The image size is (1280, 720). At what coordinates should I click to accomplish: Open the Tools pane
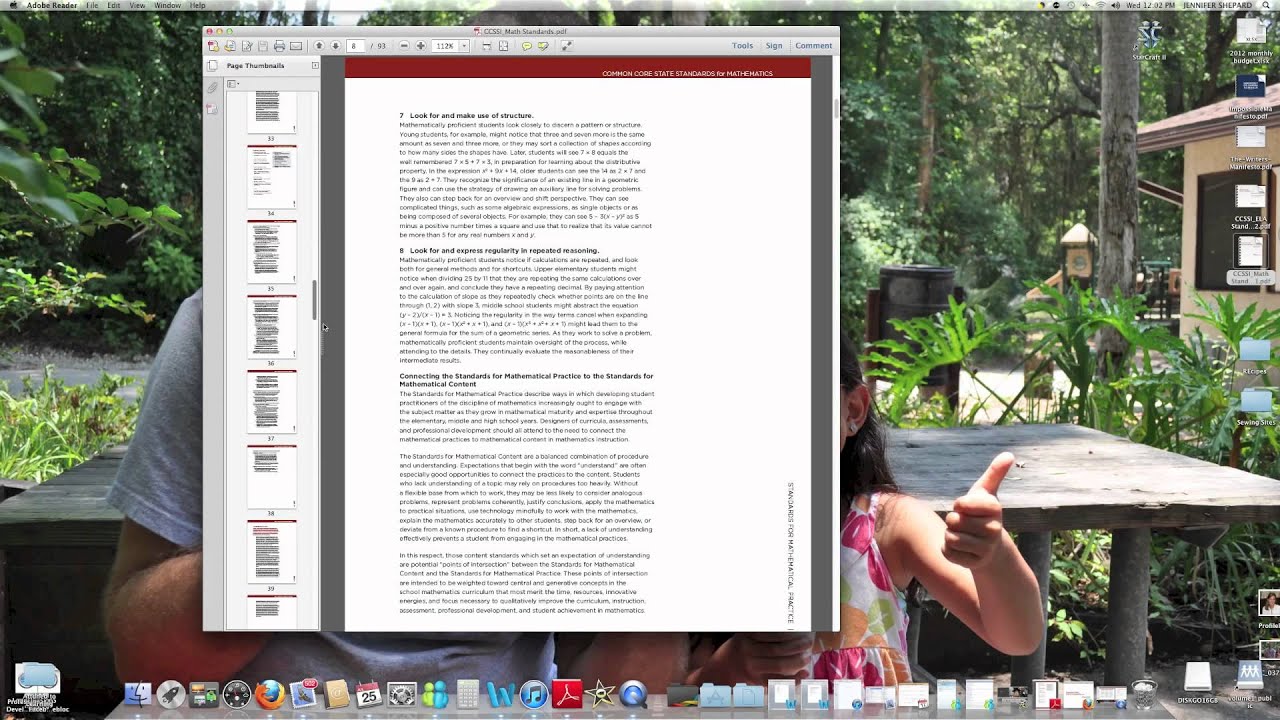coord(742,46)
